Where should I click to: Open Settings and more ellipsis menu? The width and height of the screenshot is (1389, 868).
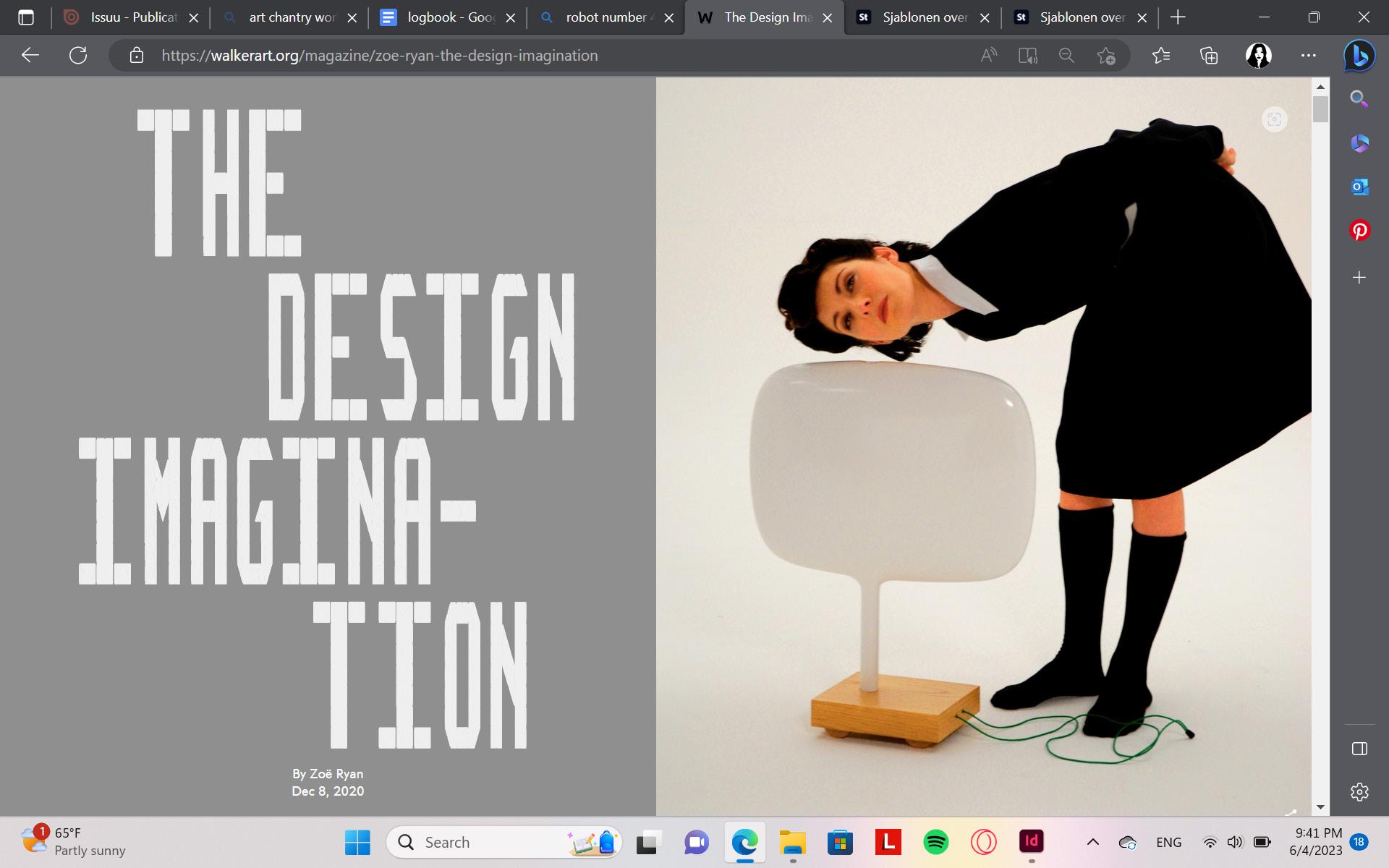pyautogui.click(x=1308, y=56)
